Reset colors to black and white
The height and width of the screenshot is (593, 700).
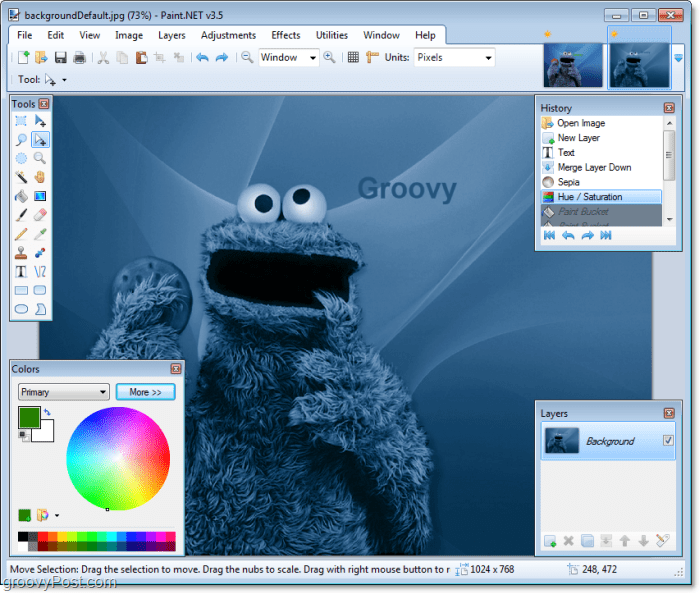click(x=24, y=435)
